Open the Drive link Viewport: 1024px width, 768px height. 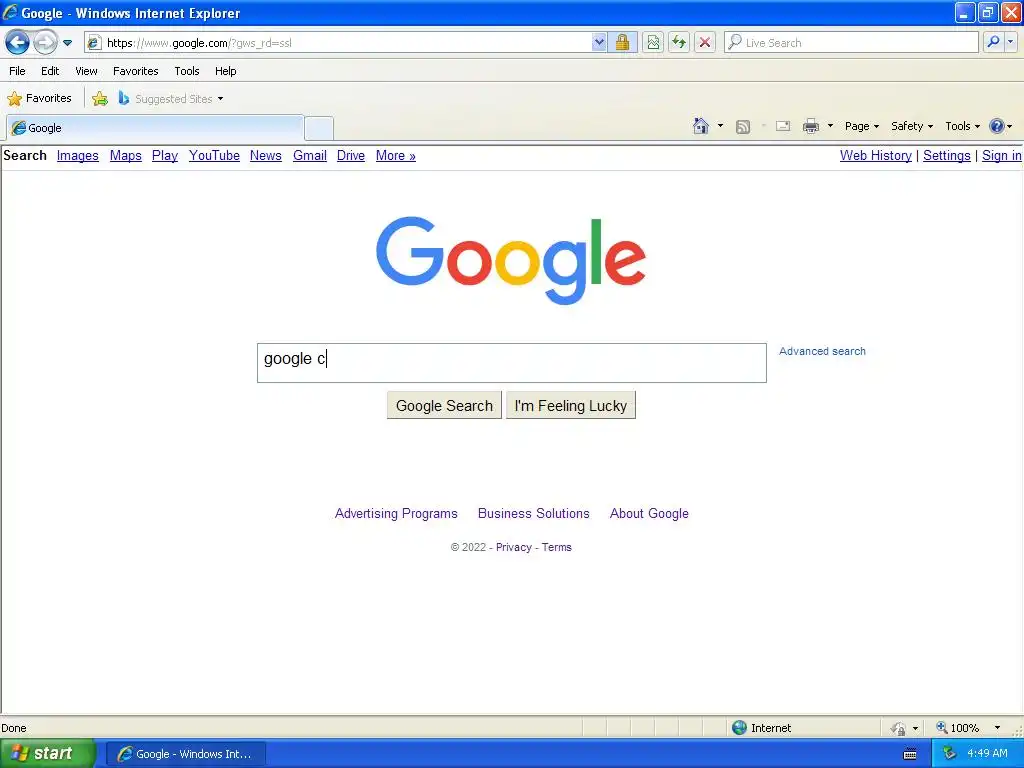tap(351, 155)
